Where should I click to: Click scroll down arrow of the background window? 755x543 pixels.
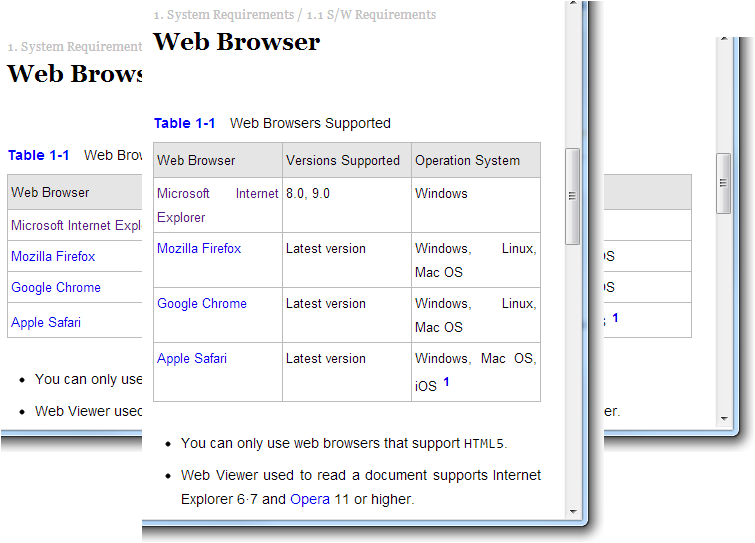[x=724, y=417]
